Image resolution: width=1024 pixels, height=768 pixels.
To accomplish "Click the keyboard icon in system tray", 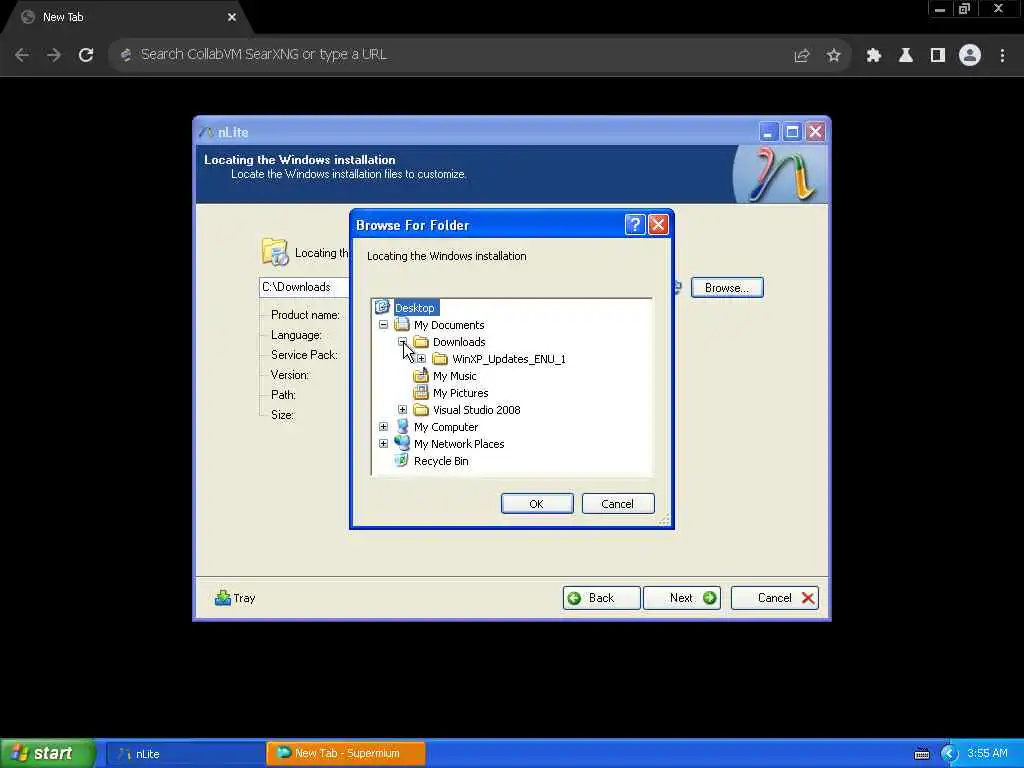I will (921, 754).
